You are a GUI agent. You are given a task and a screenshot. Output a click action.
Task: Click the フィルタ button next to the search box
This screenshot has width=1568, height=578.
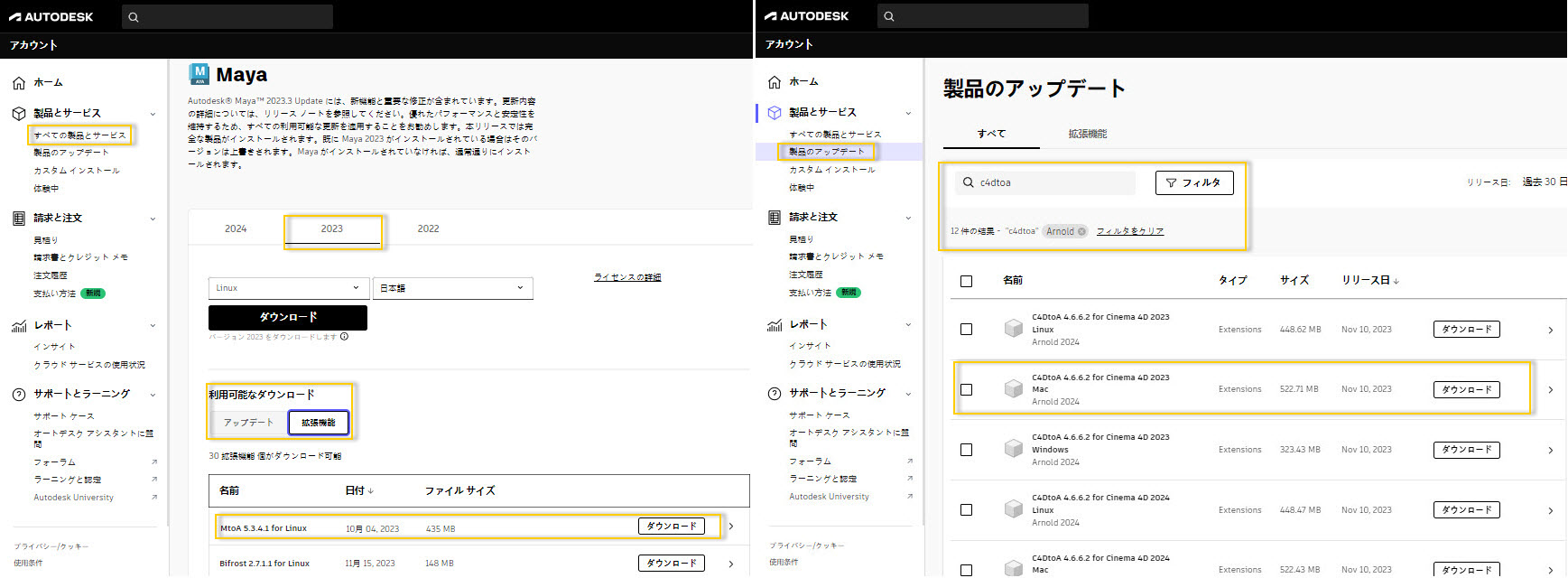[x=1194, y=183]
